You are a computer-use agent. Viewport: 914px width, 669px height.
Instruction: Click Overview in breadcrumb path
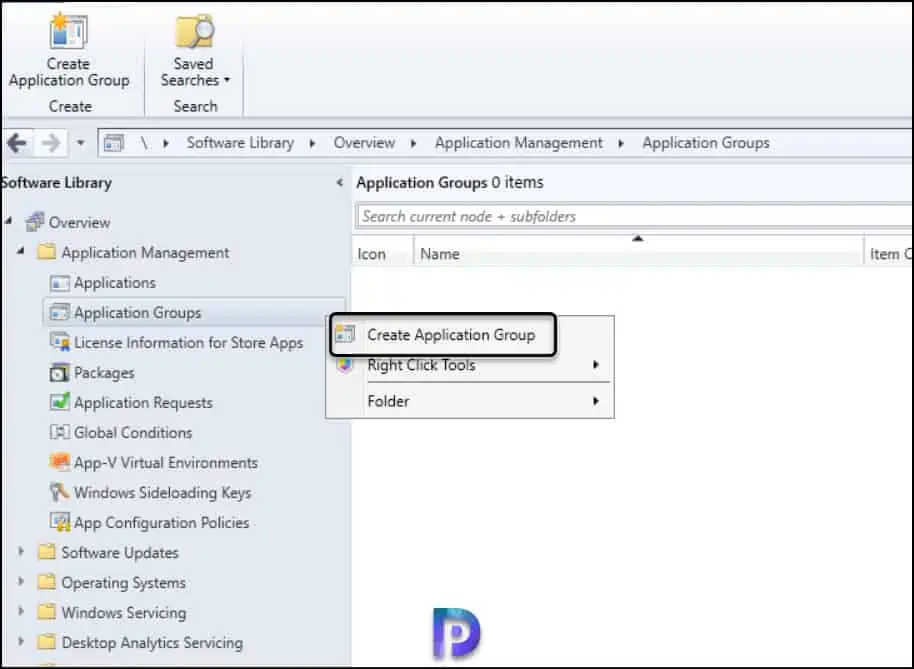click(364, 143)
